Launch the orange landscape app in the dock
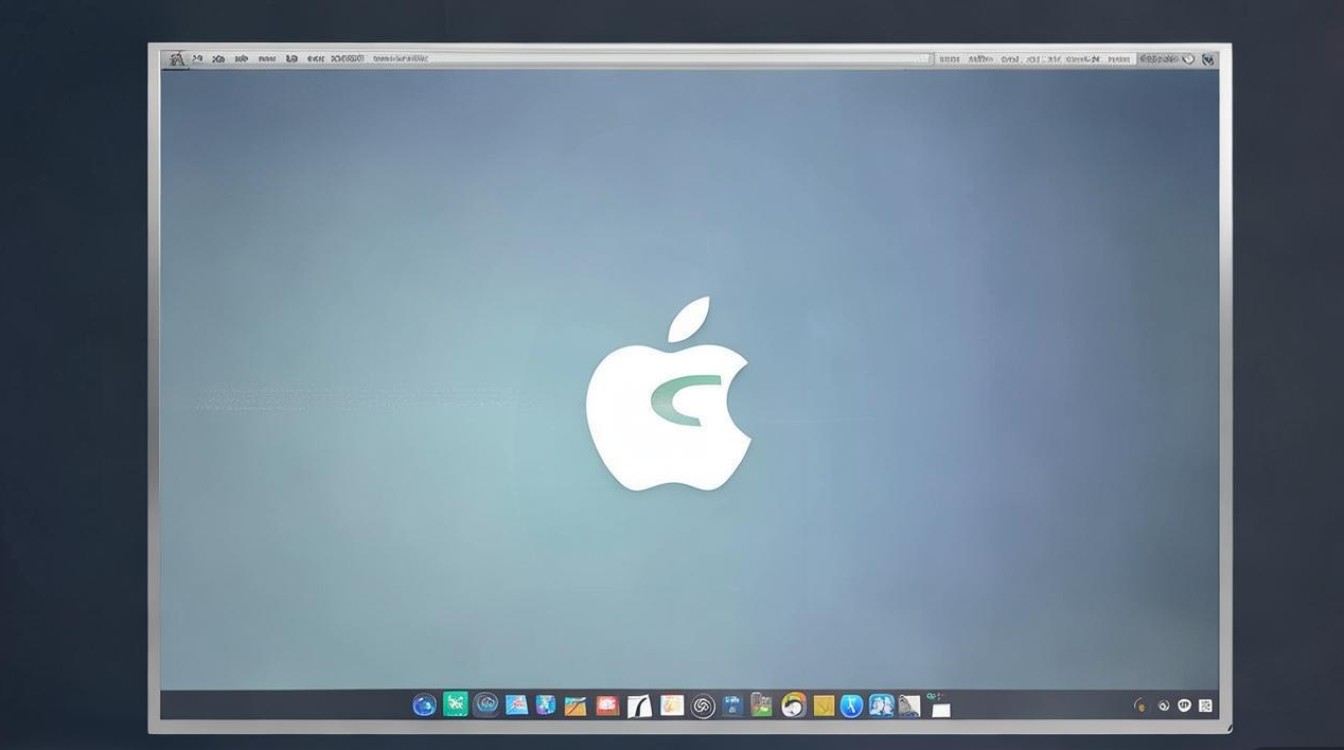1344x750 pixels. click(x=575, y=706)
